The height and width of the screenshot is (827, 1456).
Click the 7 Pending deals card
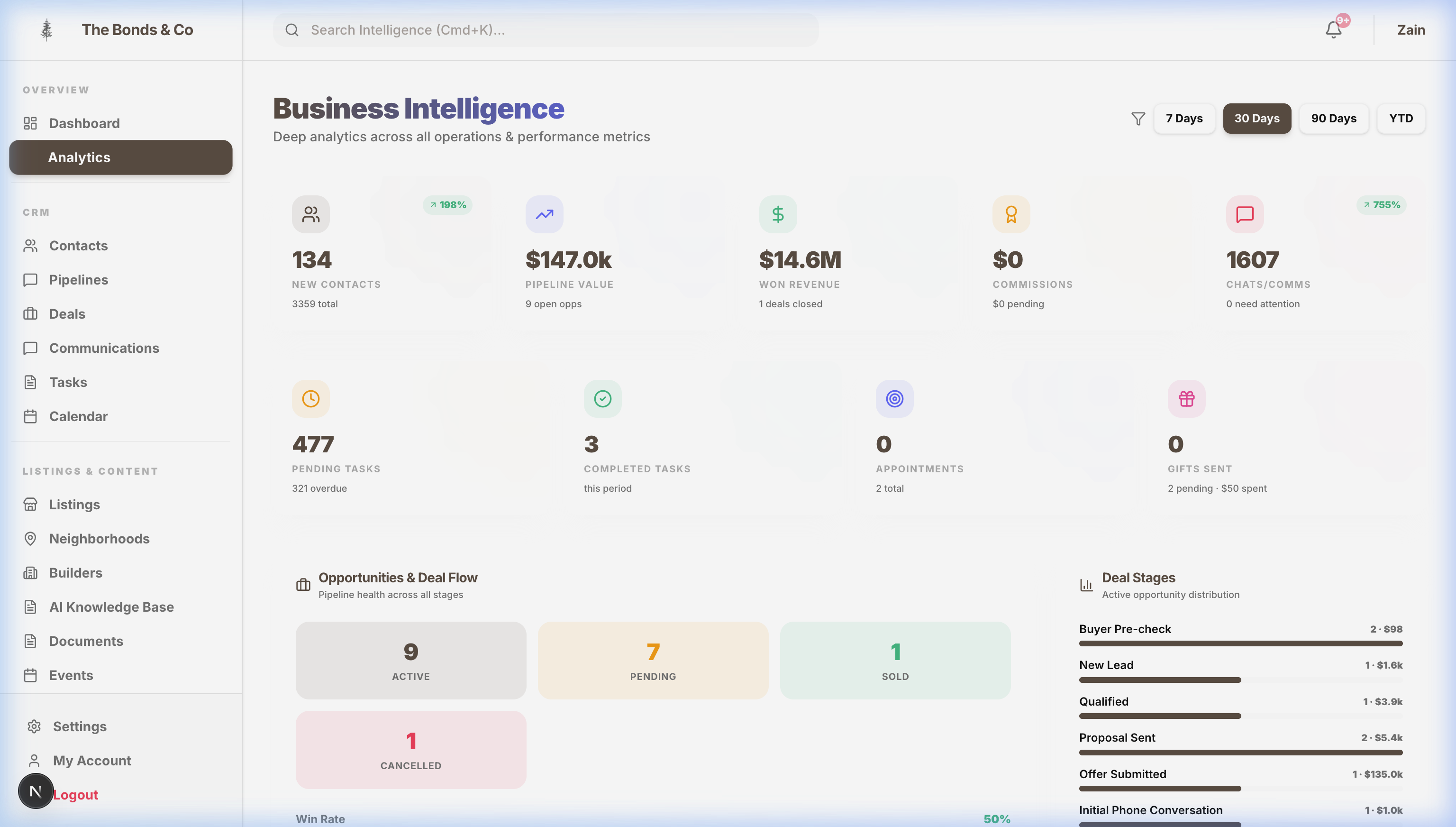(x=653, y=660)
